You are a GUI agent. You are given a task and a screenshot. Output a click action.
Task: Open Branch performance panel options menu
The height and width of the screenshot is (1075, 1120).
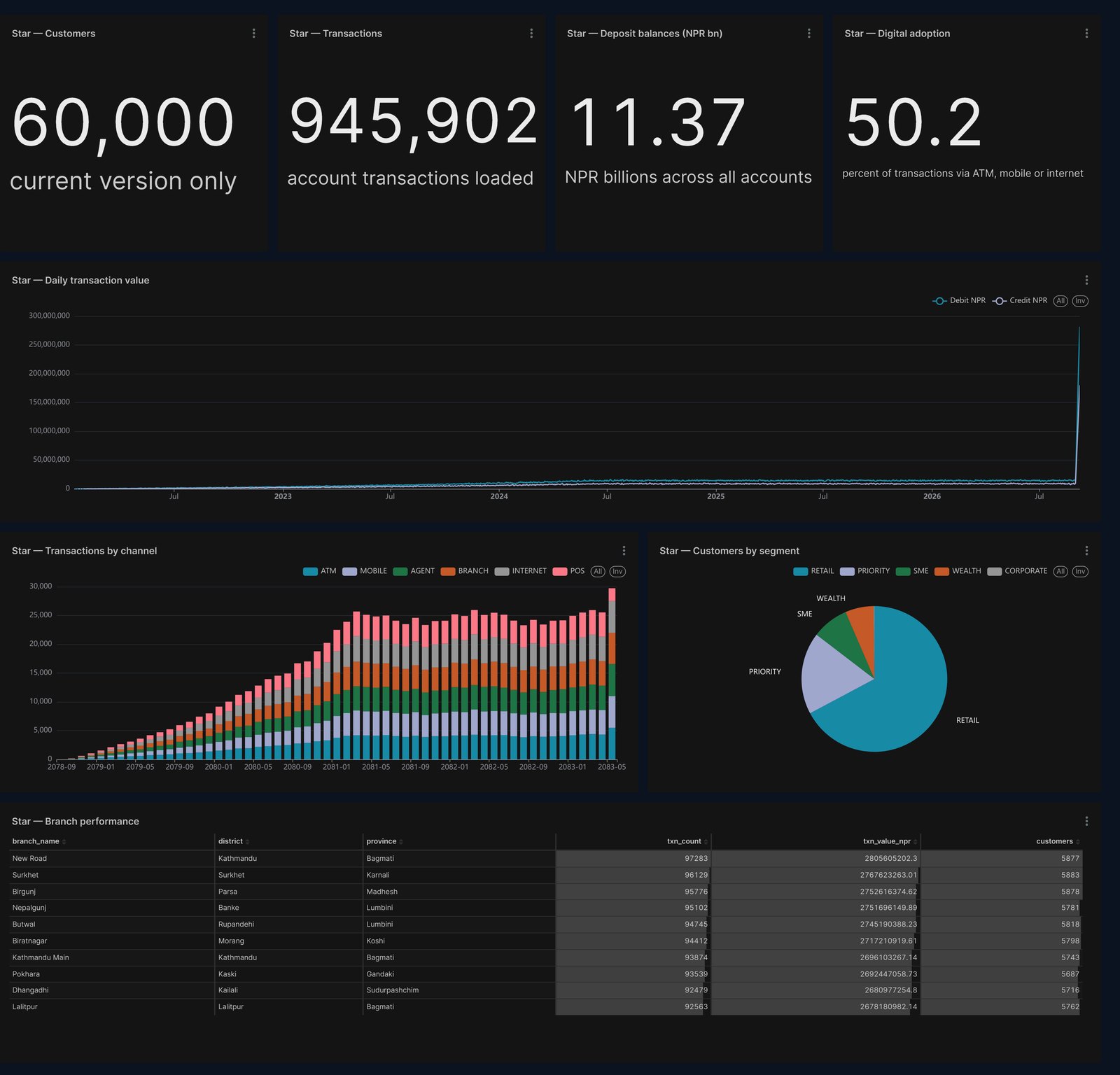tap(1086, 821)
